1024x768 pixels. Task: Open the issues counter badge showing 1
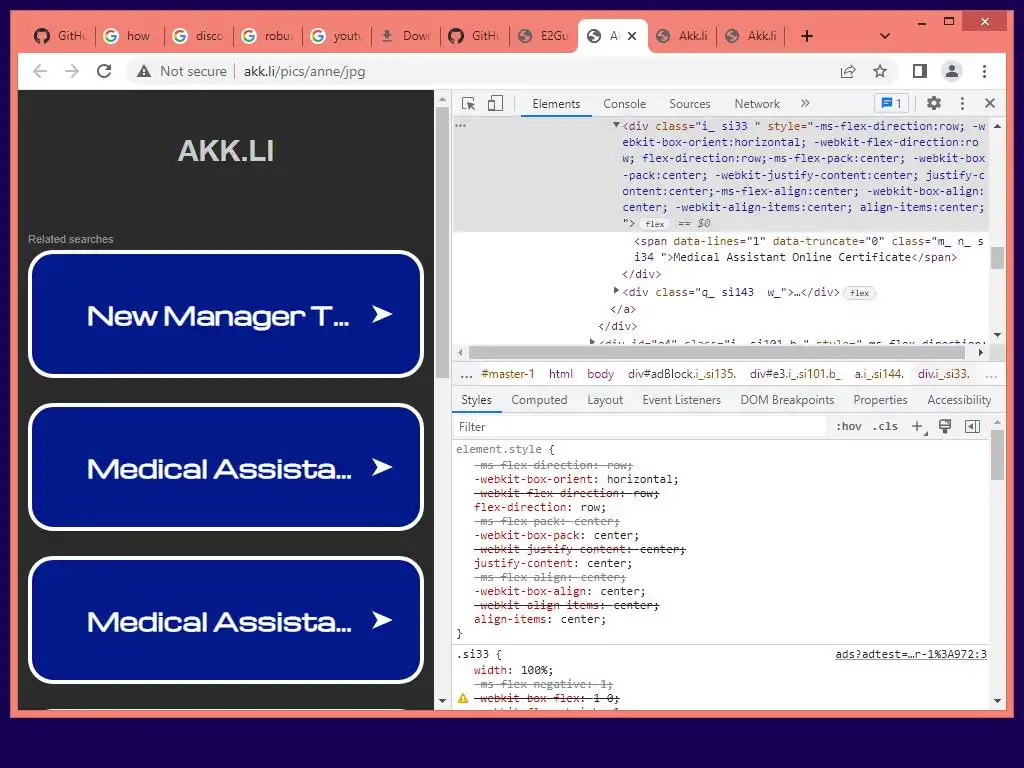[x=891, y=103]
